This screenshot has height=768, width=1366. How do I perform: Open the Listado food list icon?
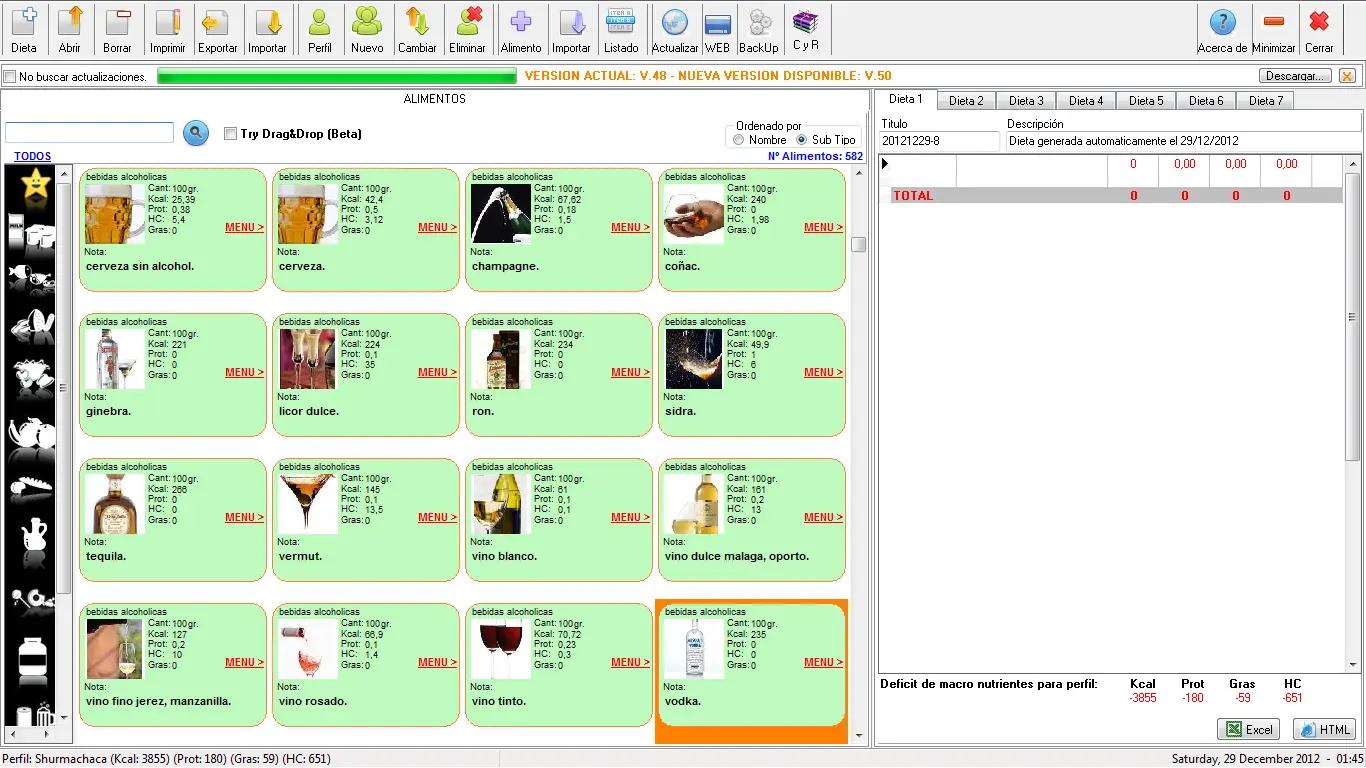tap(621, 30)
